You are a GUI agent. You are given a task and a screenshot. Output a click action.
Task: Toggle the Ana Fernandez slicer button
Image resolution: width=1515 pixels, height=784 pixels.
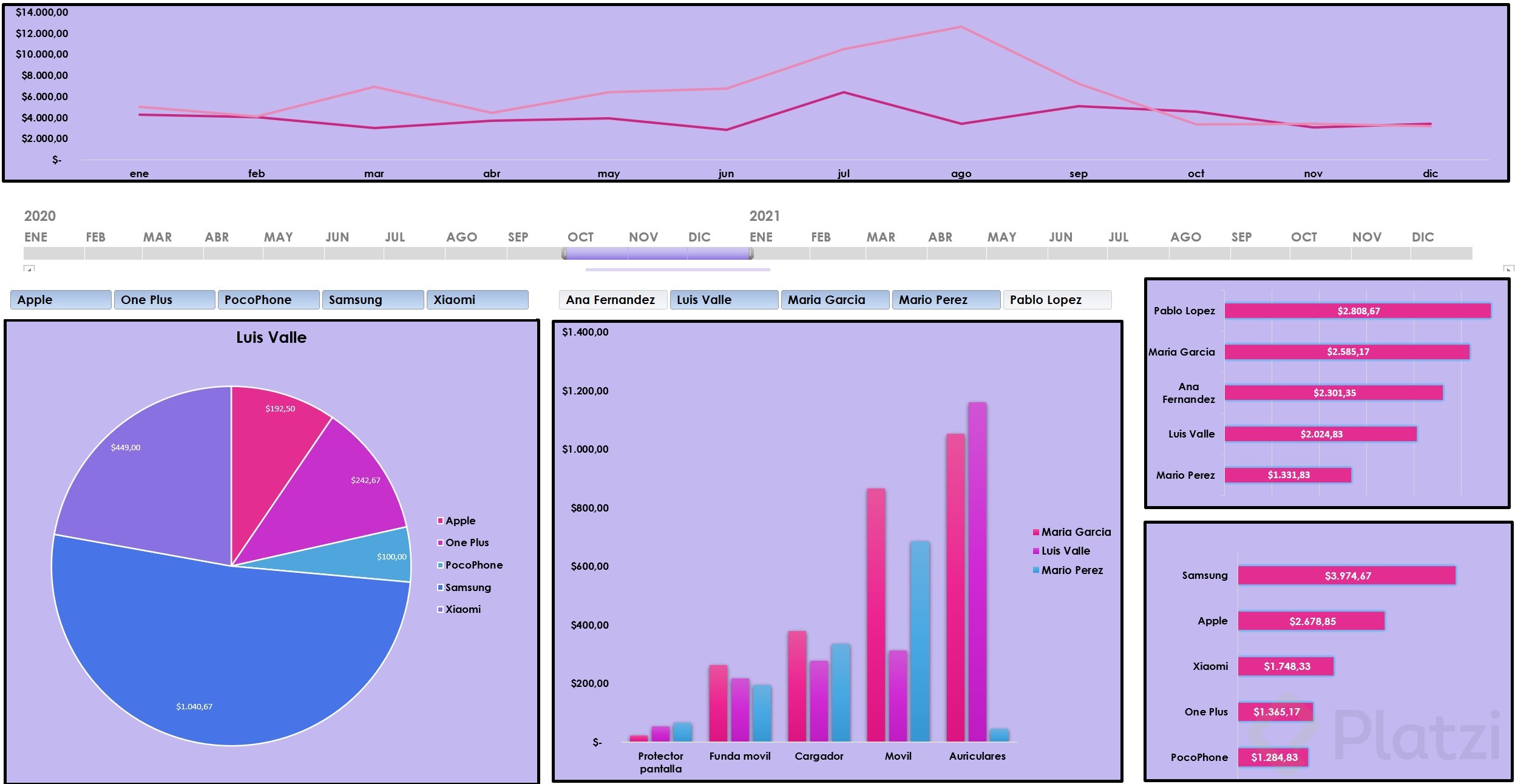pyautogui.click(x=612, y=300)
